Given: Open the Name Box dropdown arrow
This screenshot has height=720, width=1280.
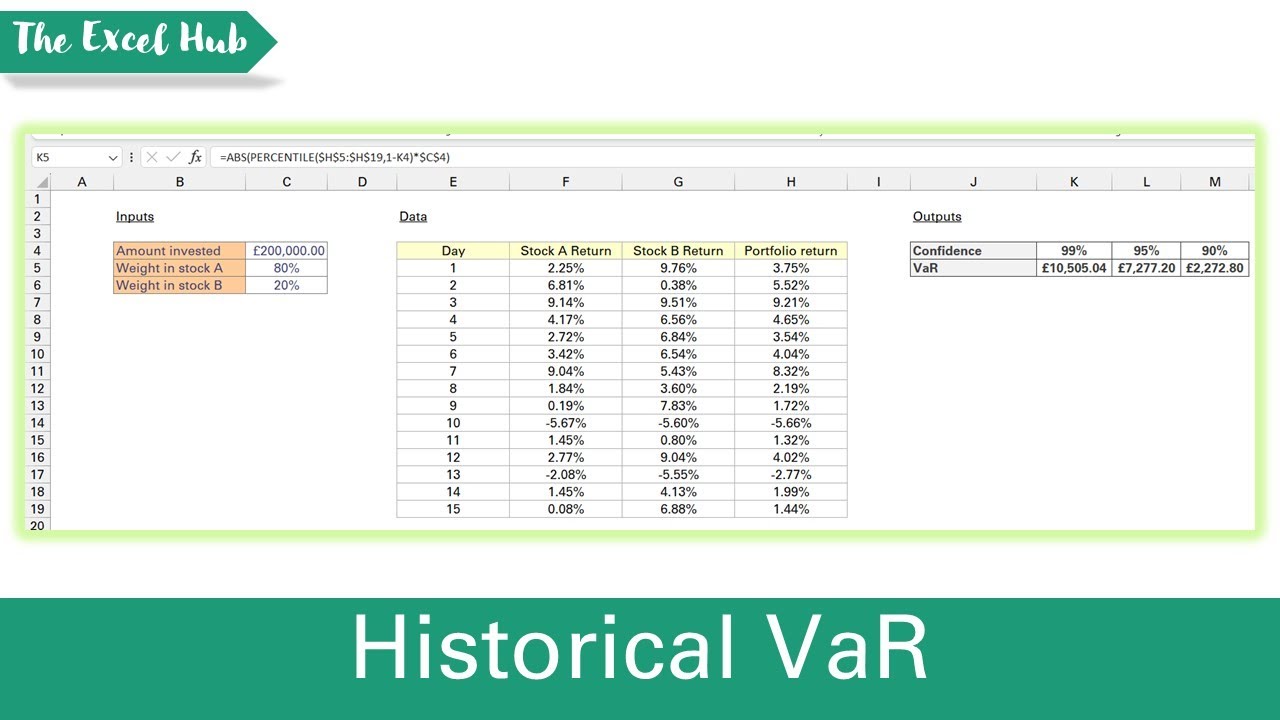Looking at the screenshot, I should tap(113, 157).
